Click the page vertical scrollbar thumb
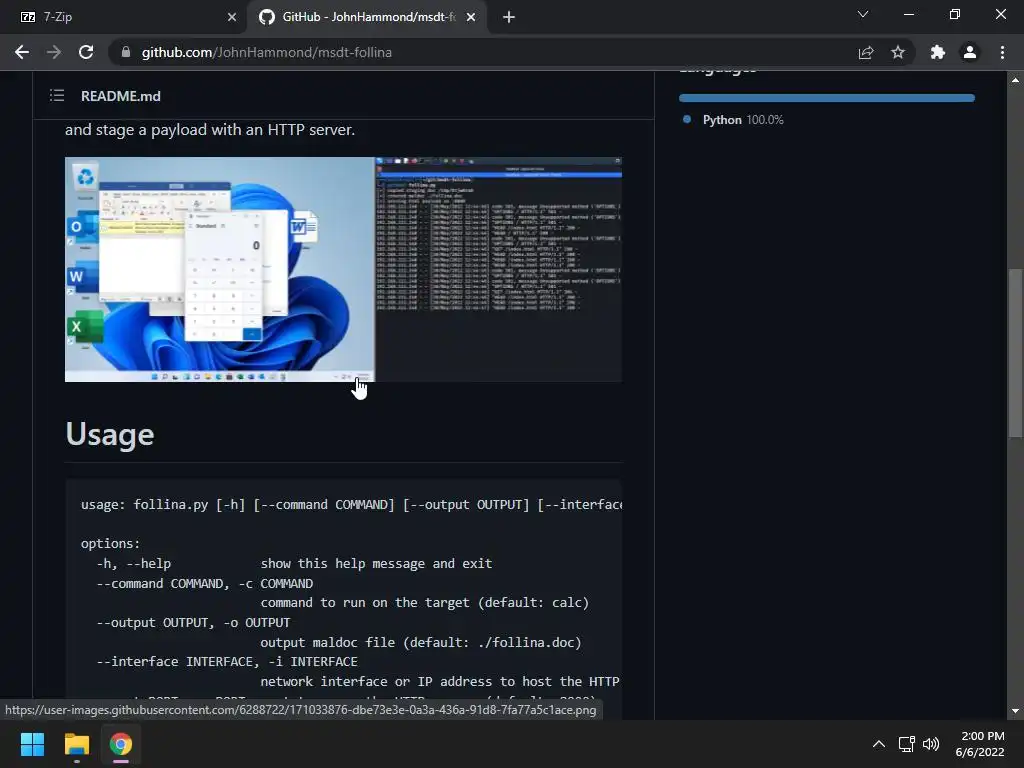 pos(1015,353)
